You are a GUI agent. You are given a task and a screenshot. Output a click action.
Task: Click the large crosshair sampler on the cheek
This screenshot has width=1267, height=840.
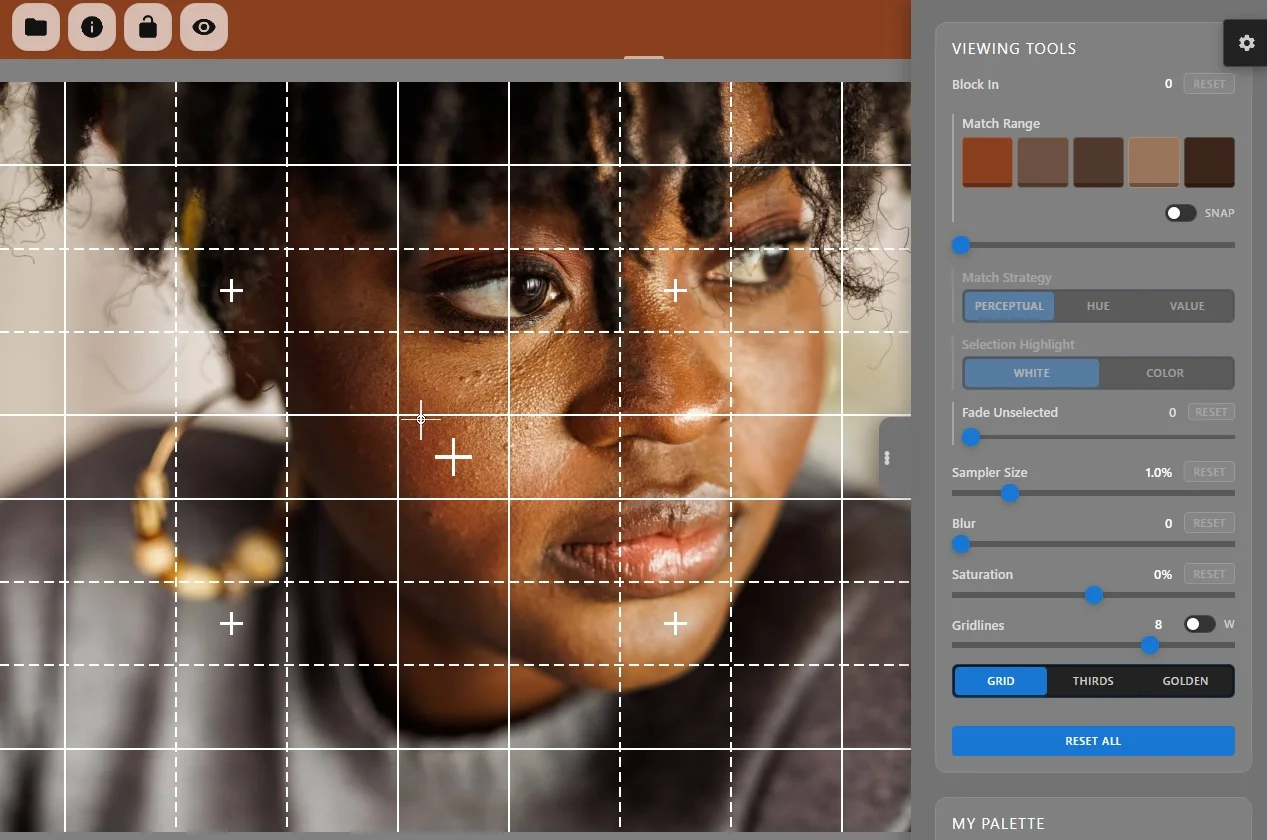tap(453, 457)
